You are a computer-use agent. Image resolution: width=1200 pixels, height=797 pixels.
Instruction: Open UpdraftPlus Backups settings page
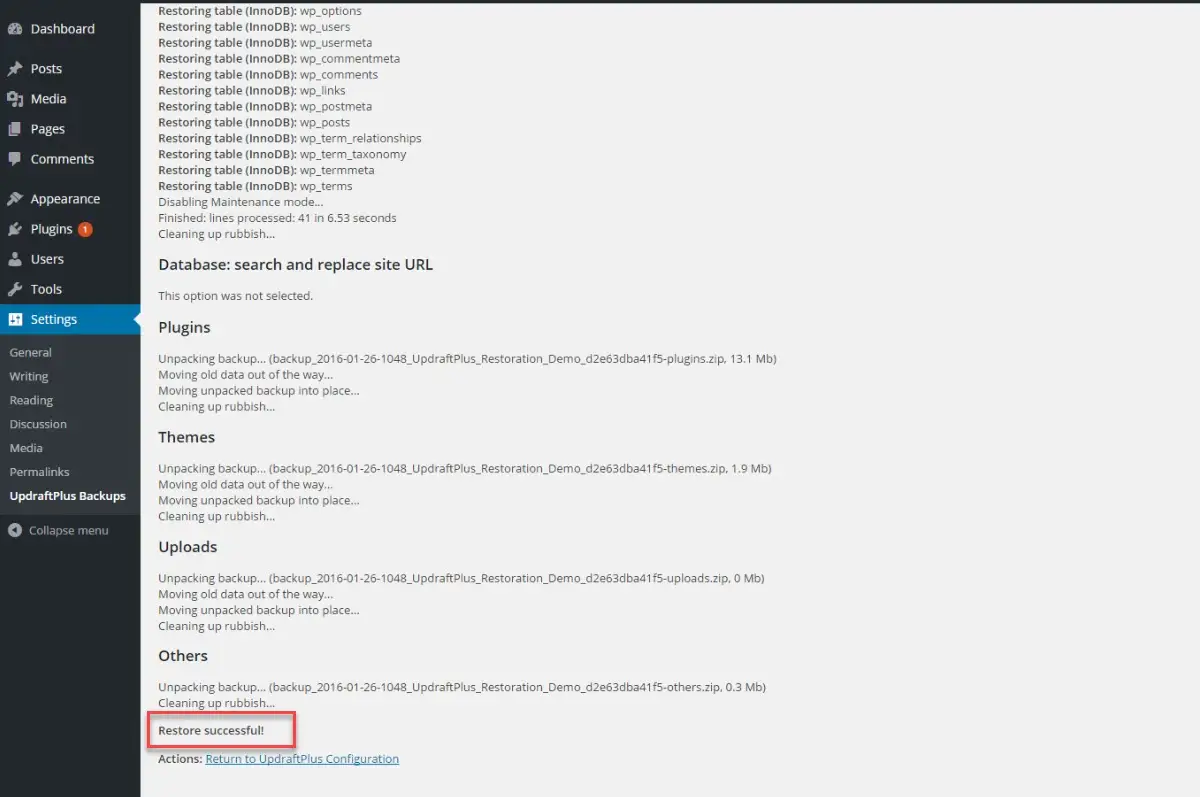67,495
